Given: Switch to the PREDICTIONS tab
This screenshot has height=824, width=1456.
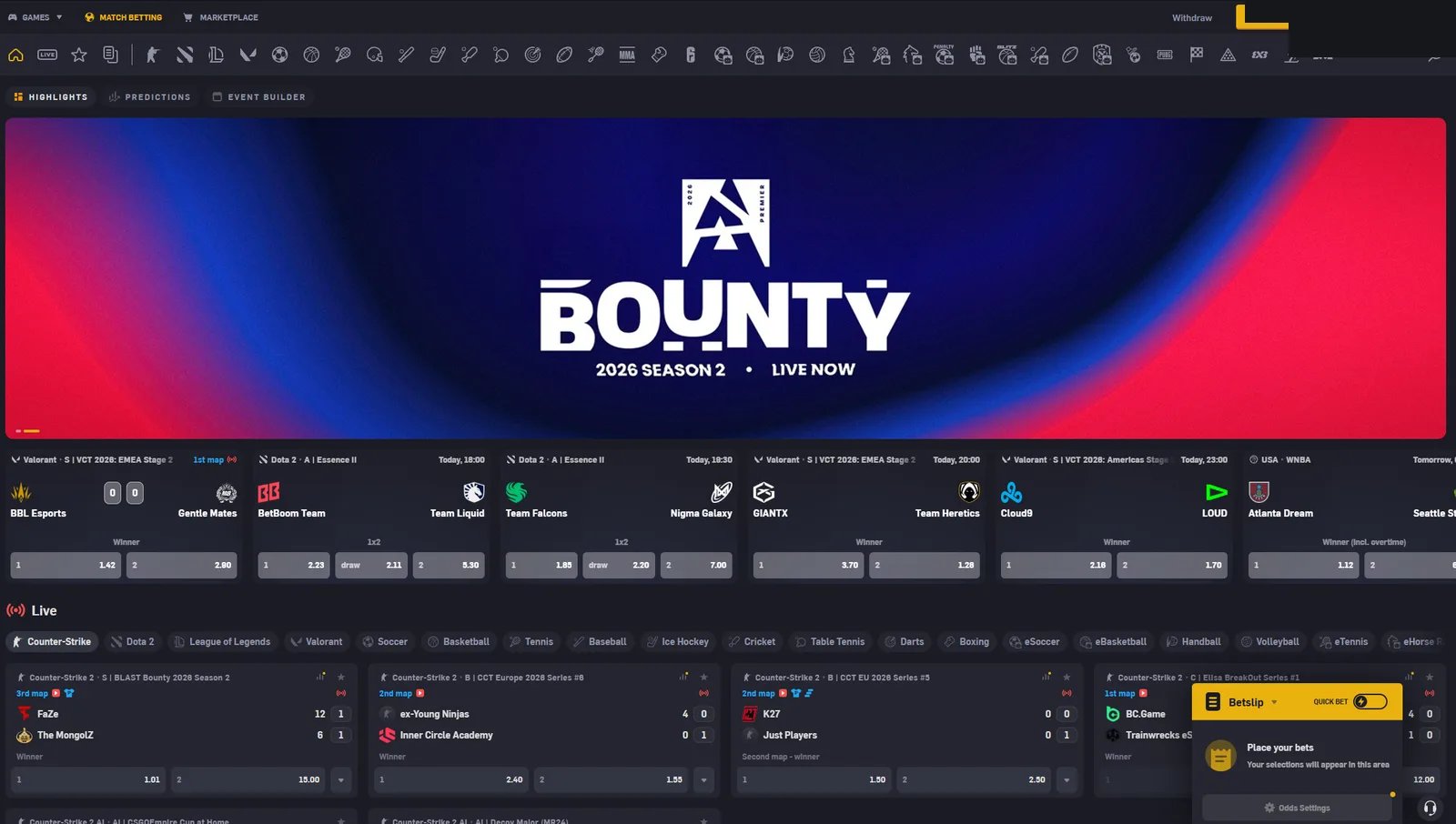Looking at the screenshot, I should (150, 96).
